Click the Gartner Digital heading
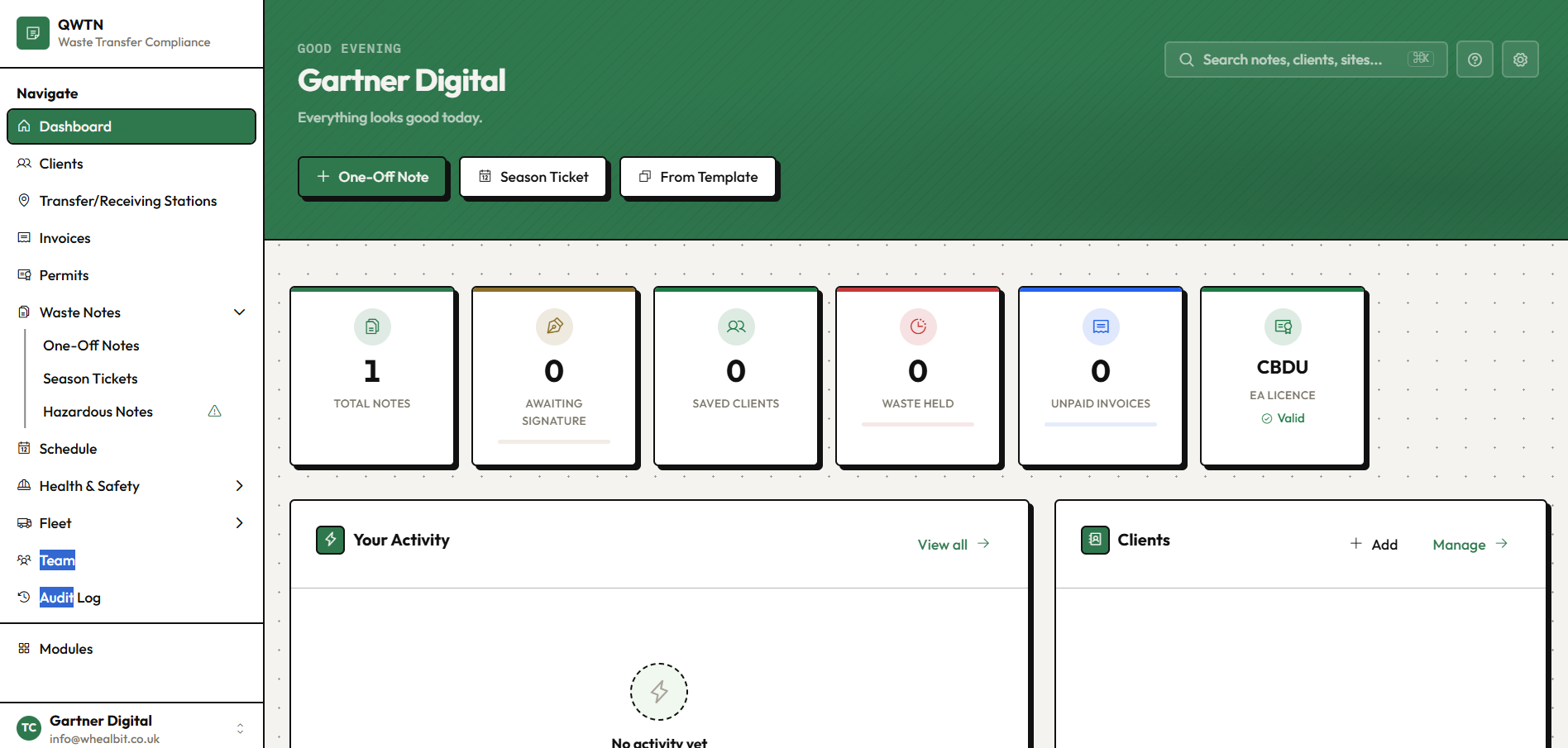This screenshot has width=1568, height=748. (x=402, y=80)
